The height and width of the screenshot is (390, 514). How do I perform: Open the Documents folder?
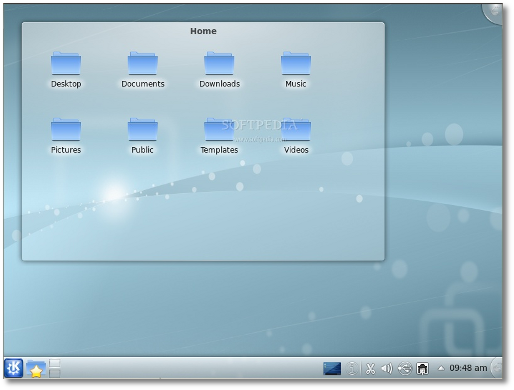(143, 70)
